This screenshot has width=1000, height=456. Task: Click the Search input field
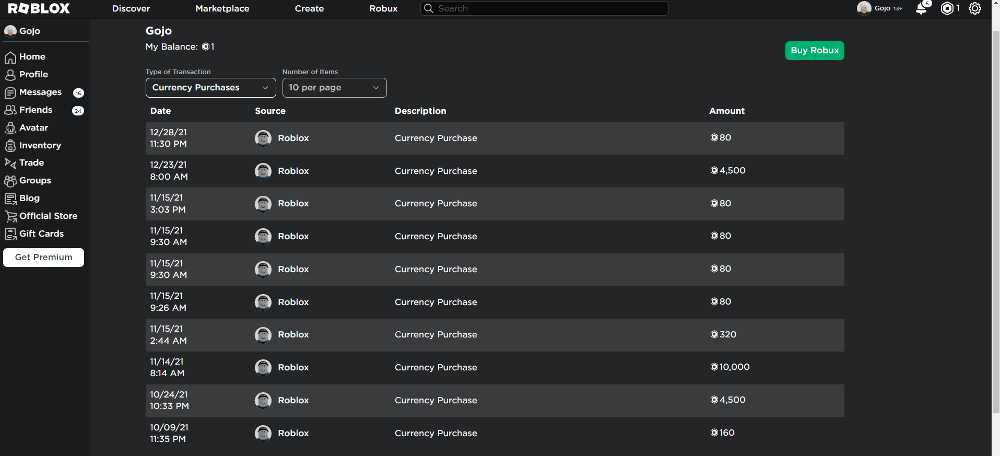[544, 8]
